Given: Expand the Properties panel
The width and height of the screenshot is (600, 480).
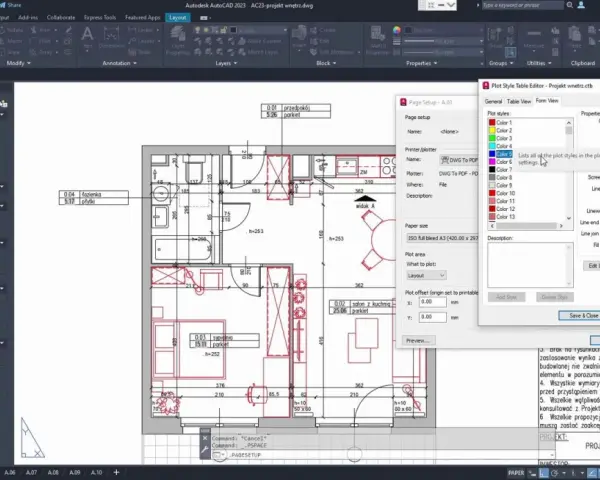Looking at the screenshot, I should point(421,63).
